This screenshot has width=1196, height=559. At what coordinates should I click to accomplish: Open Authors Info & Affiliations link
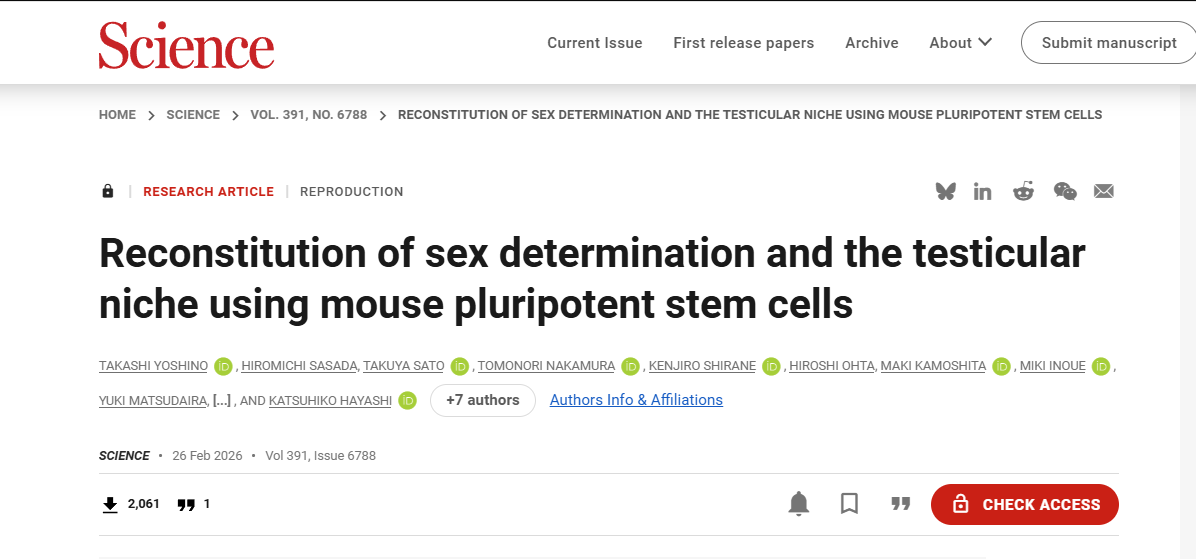coord(636,400)
